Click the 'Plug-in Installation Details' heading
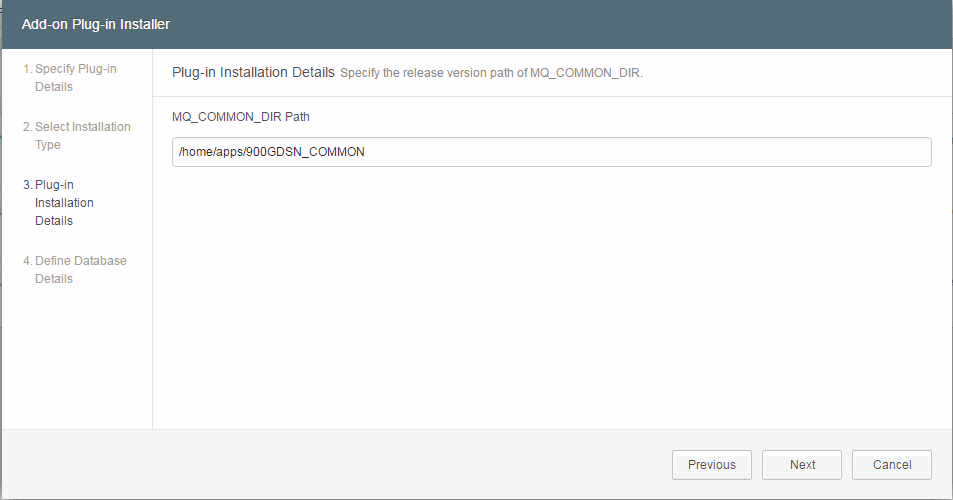The image size is (953, 500). tap(253, 72)
